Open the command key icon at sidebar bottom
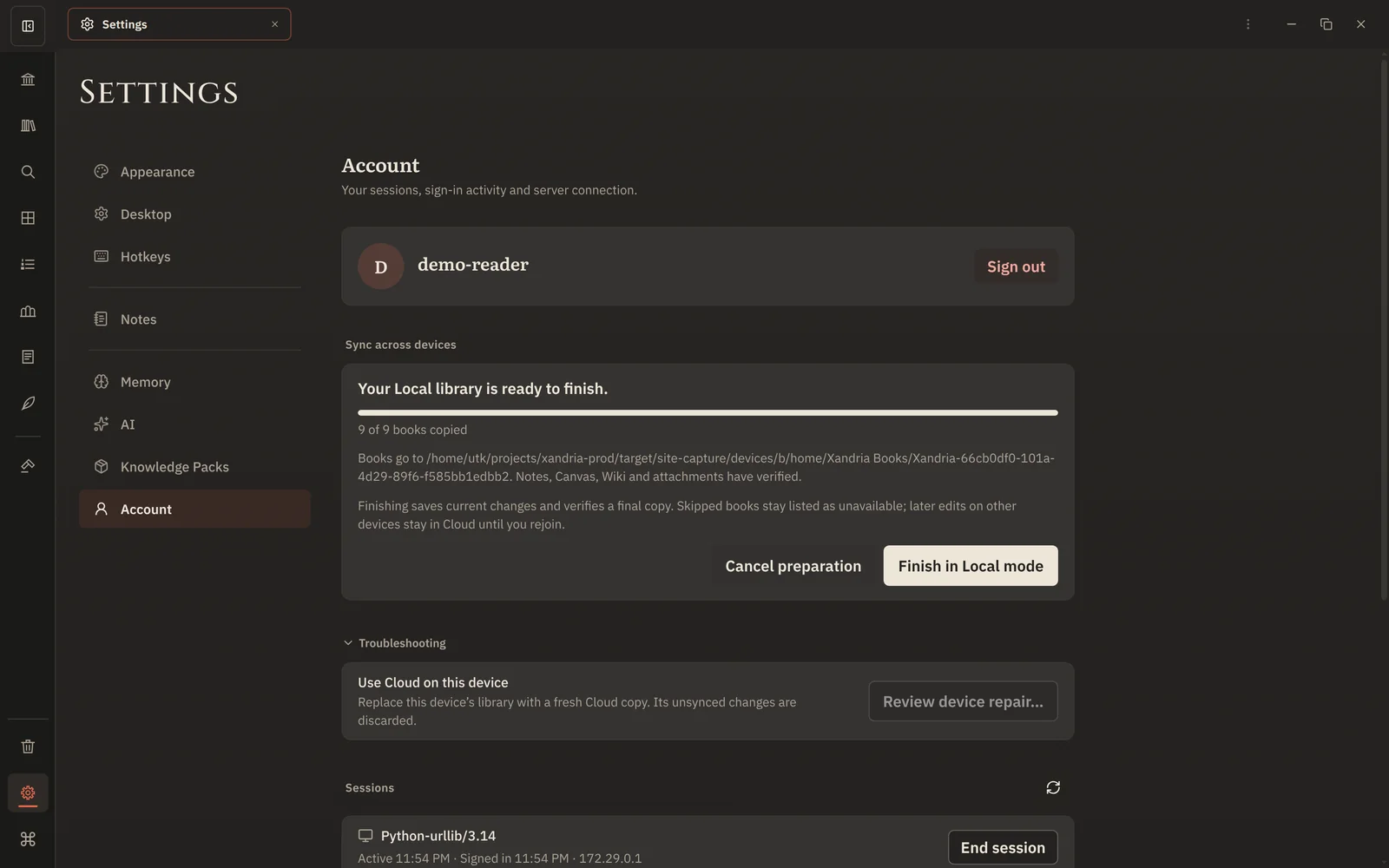This screenshot has height=868, width=1389. click(28, 839)
